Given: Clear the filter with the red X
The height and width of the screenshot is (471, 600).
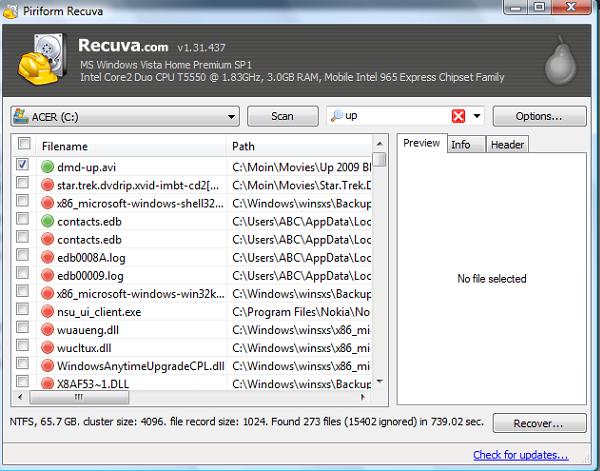Looking at the screenshot, I should click(458, 116).
